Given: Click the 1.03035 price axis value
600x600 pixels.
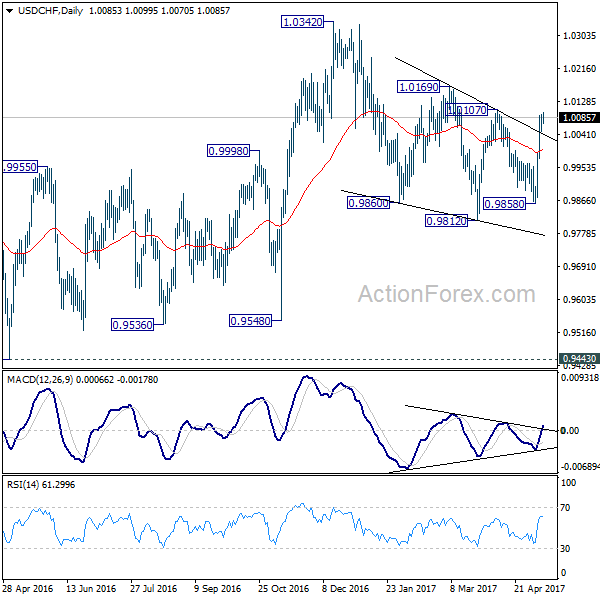Looking at the screenshot, I should [x=579, y=36].
